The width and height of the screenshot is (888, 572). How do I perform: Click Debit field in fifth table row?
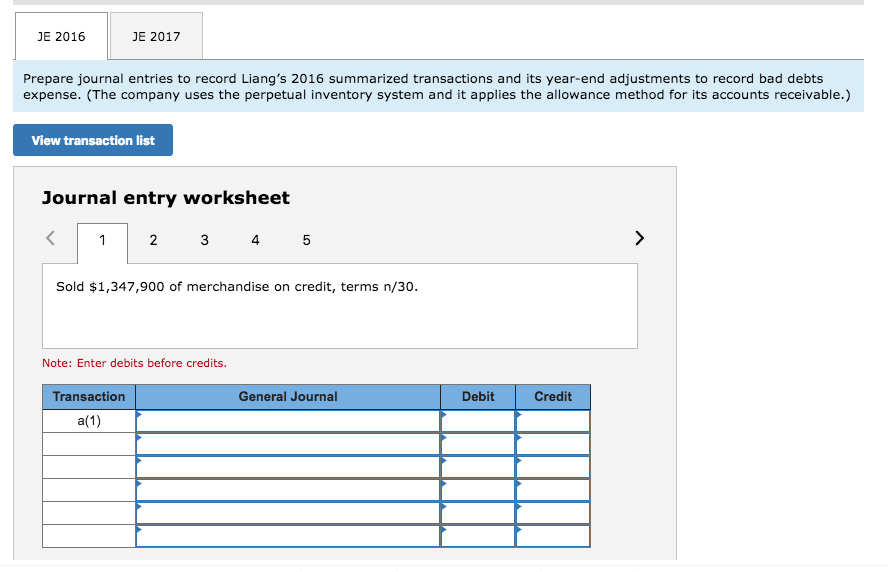click(x=478, y=513)
